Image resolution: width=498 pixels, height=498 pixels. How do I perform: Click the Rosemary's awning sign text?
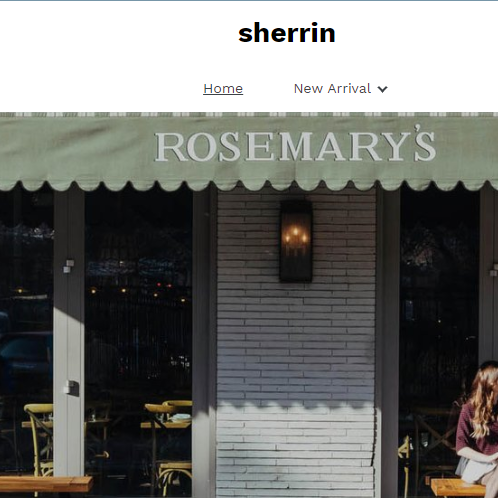(x=295, y=144)
